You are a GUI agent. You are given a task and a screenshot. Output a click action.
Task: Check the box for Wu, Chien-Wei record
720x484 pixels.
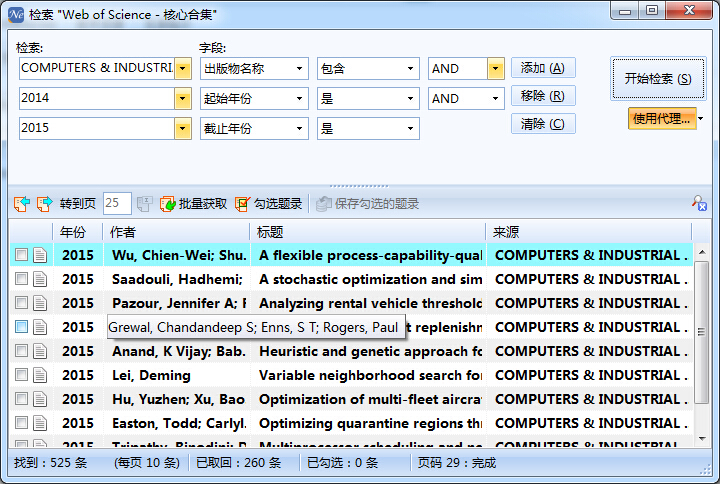click(21, 254)
